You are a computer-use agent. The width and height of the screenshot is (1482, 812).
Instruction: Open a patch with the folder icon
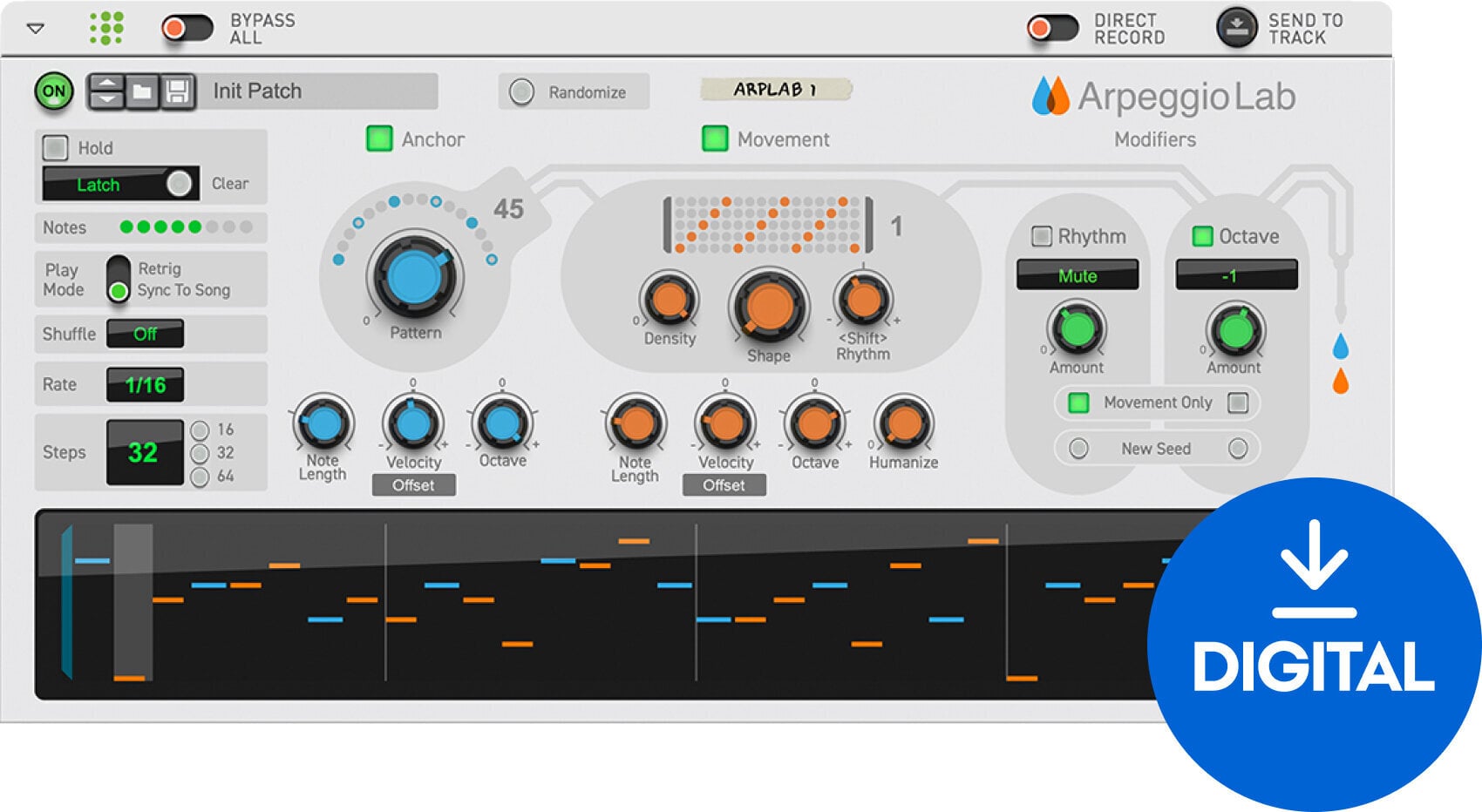[145, 91]
